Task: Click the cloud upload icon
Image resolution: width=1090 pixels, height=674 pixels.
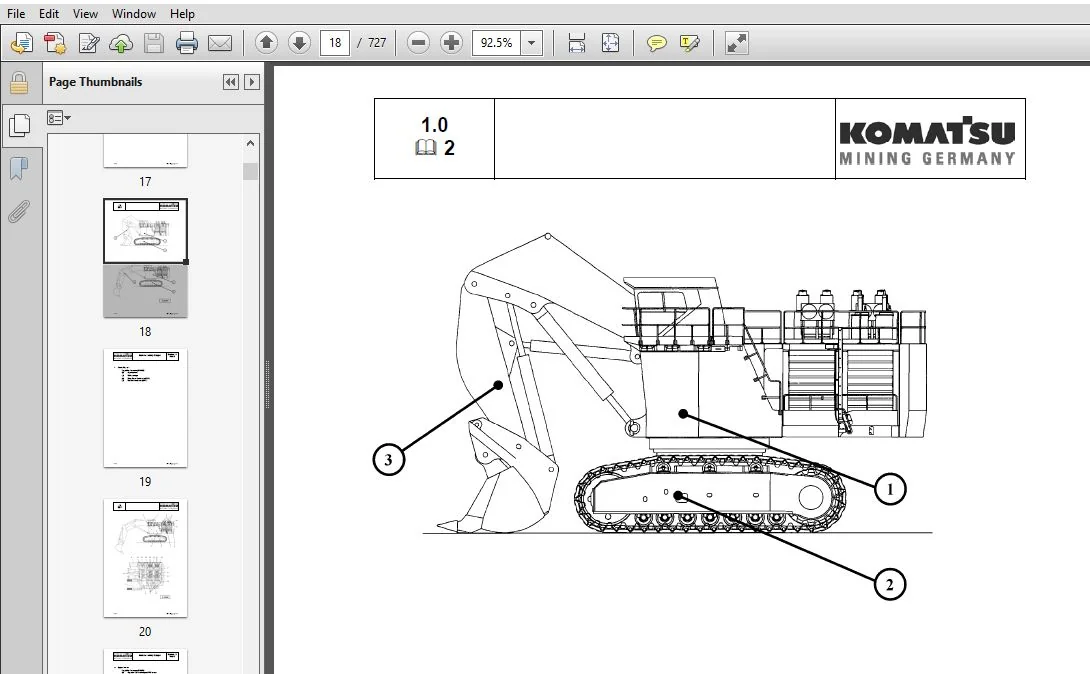Action: pyautogui.click(x=121, y=43)
